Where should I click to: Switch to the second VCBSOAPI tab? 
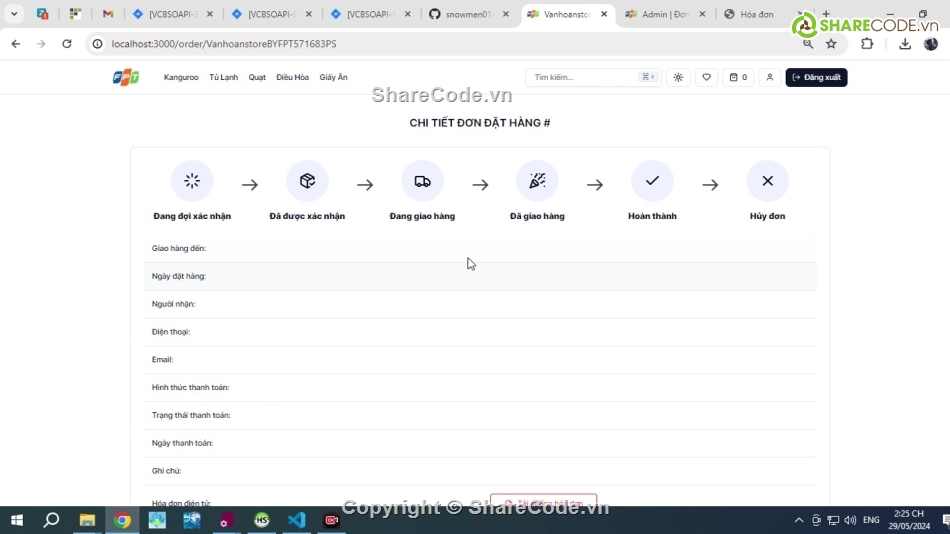click(x=271, y=14)
